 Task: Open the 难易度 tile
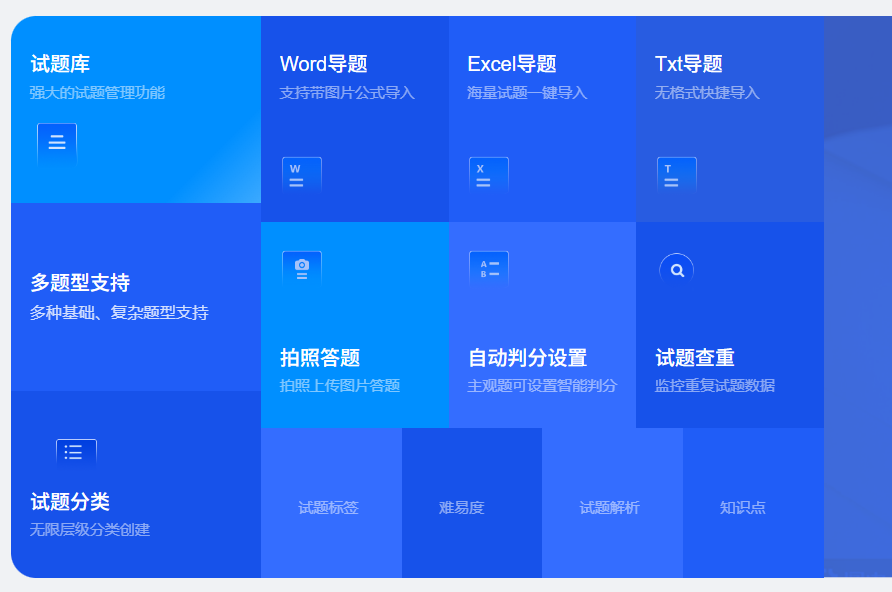pyautogui.click(x=461, y=507)
